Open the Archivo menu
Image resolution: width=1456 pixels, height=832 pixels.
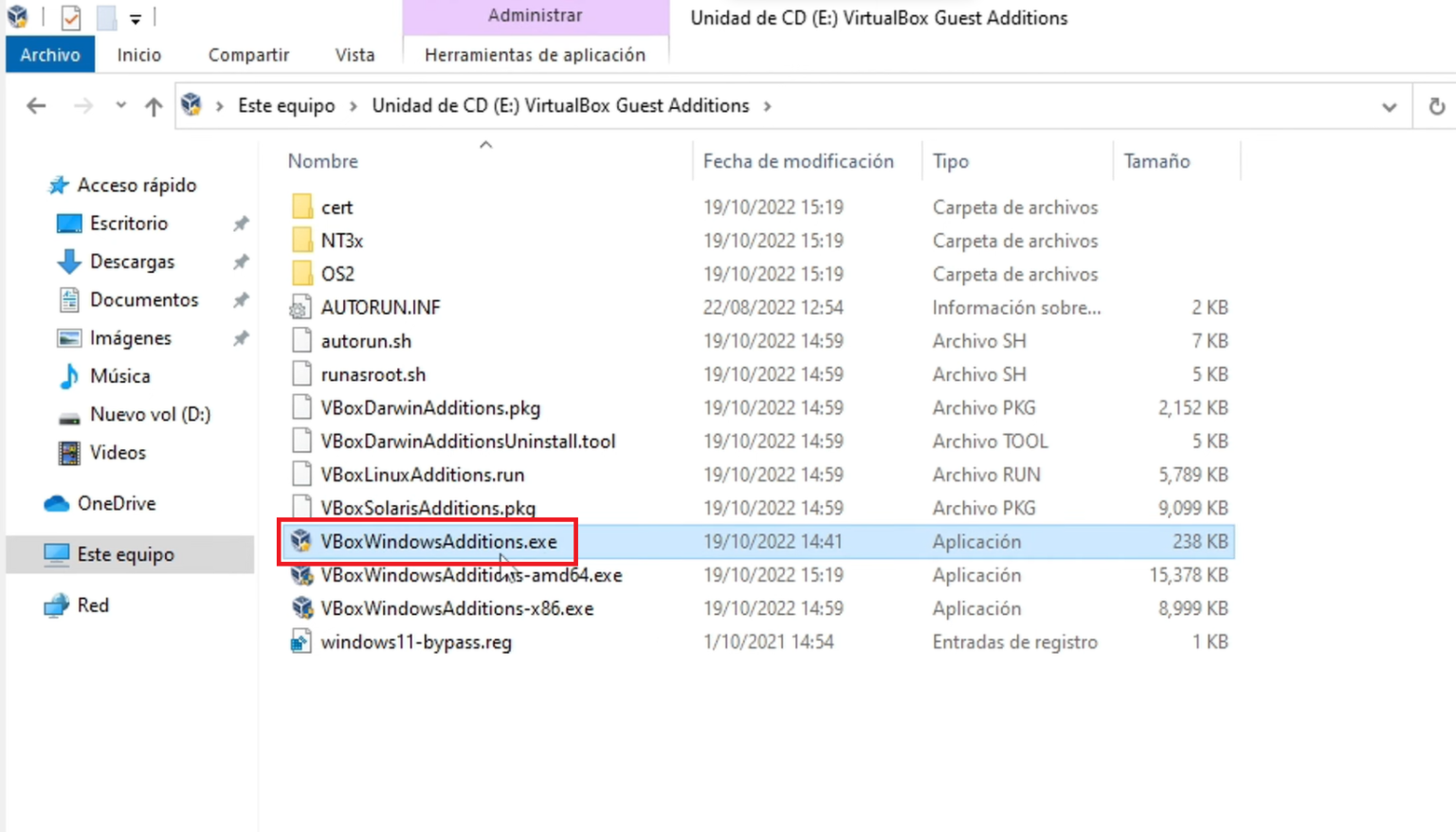50,55
